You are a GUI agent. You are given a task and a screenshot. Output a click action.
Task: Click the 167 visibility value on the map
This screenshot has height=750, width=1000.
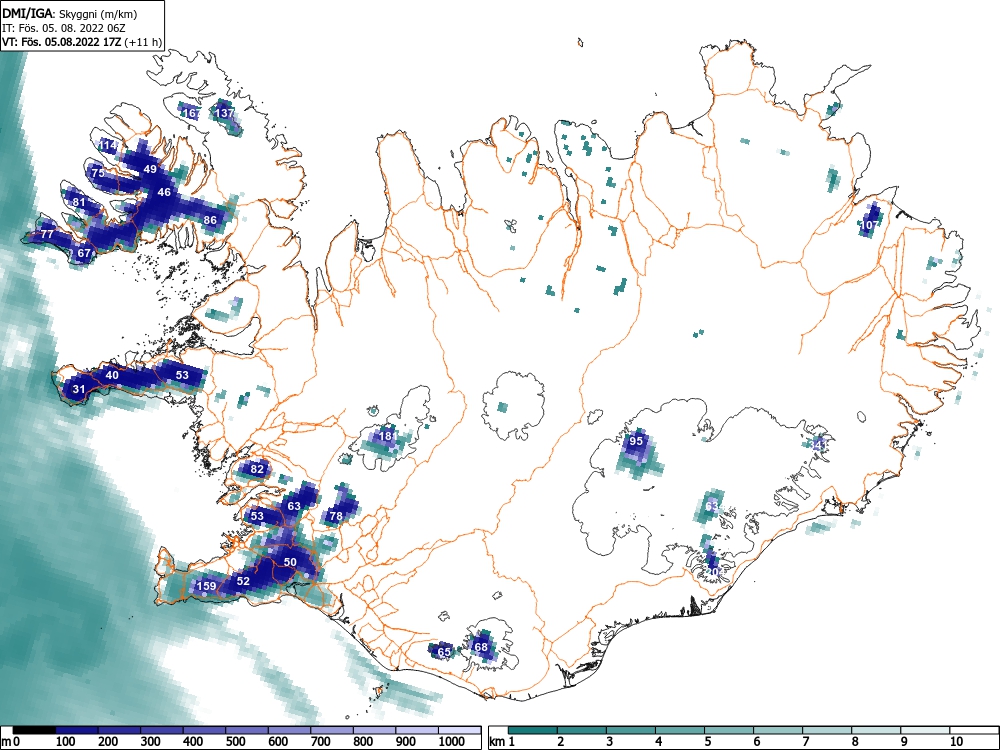click(x=191, y=114)
